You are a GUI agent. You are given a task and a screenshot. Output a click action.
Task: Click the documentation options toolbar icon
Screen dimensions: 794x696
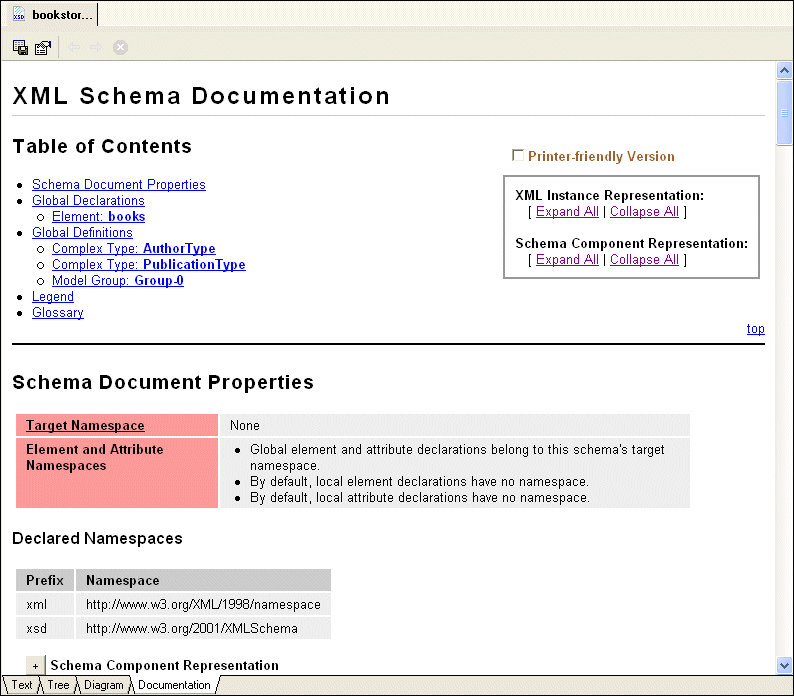pyautogui.click(x=42, y=47)
